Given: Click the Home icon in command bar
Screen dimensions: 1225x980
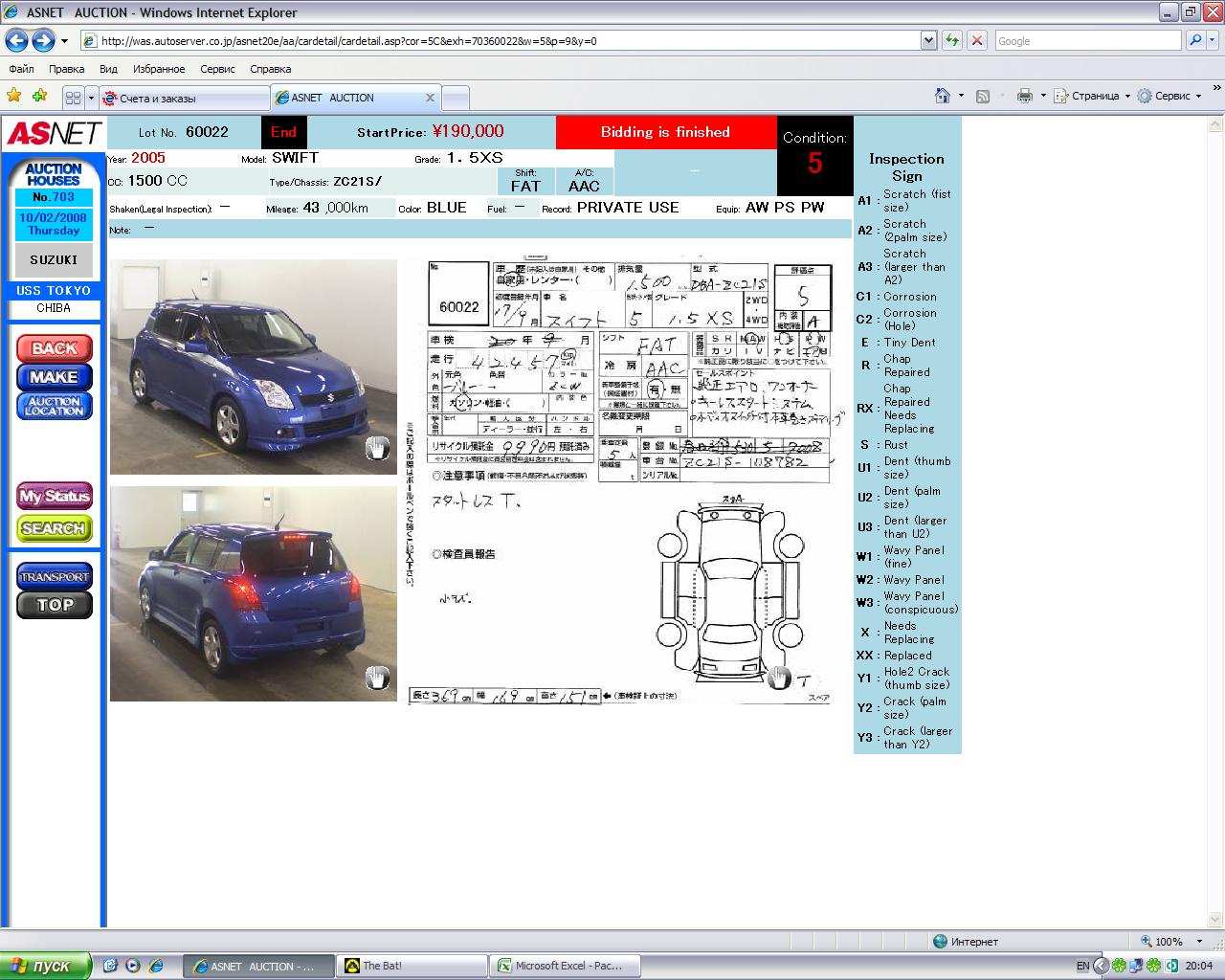Looking at the screenshot, I should 943,96.
